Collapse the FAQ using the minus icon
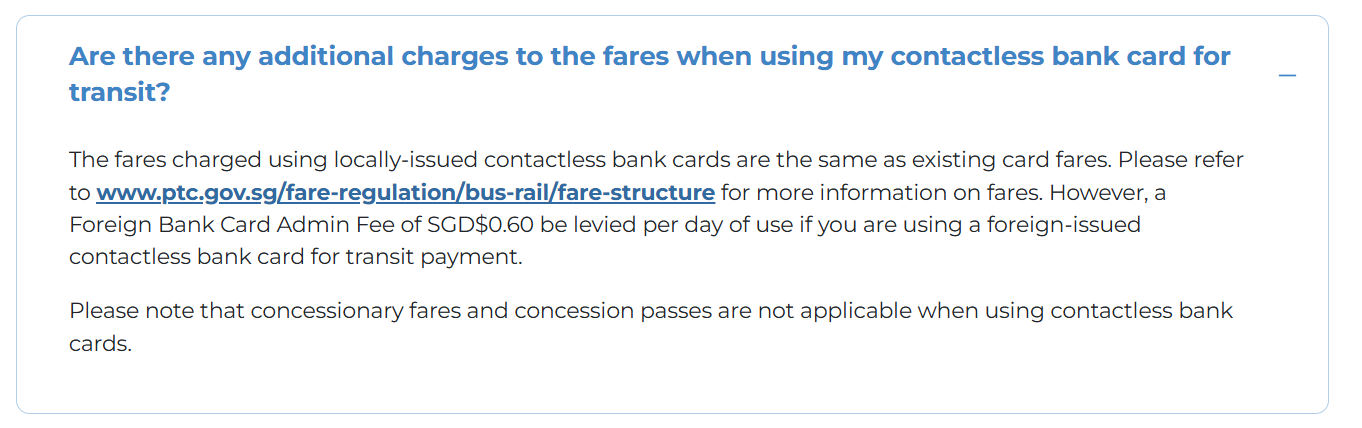This screenshot has width=1362, height=428. pos(1287,75)
